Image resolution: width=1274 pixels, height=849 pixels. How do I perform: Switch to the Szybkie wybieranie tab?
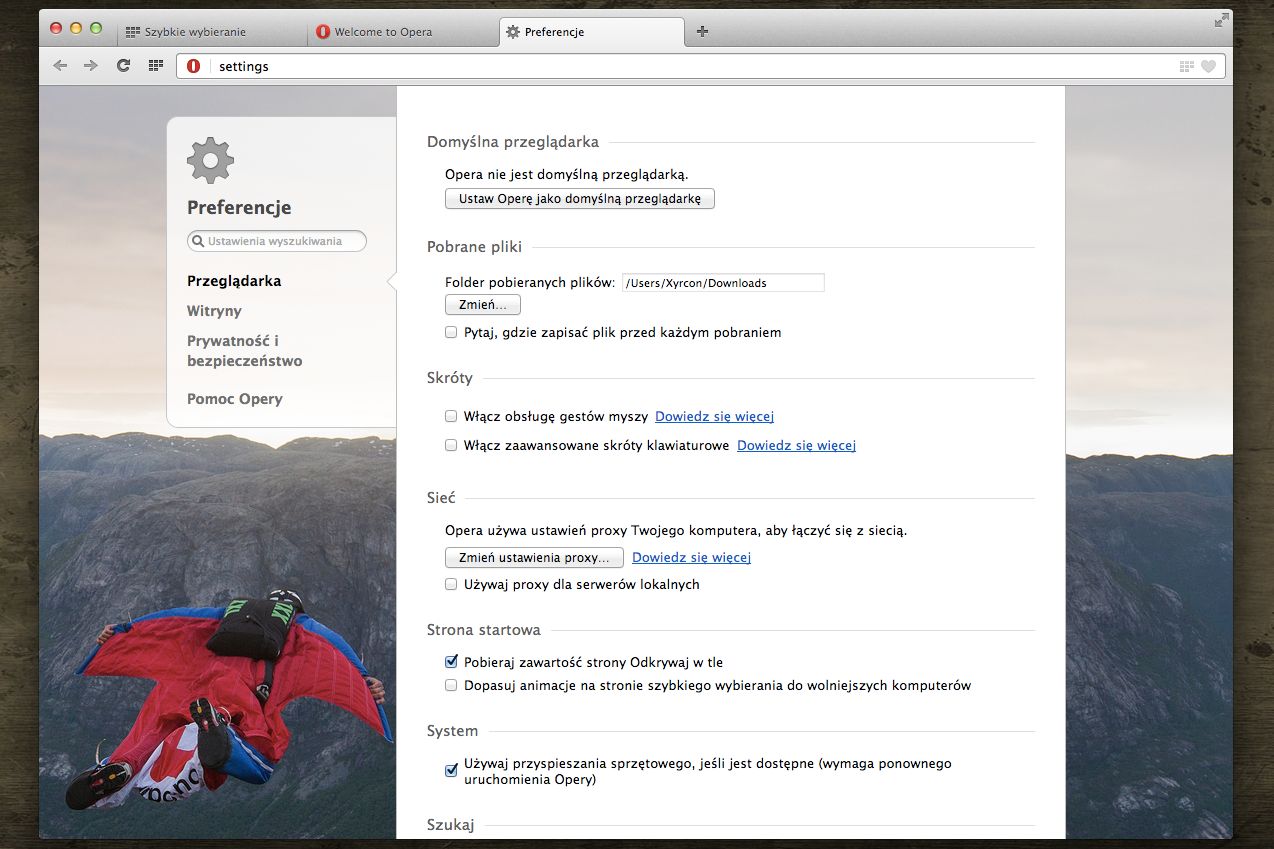[212, 32]
